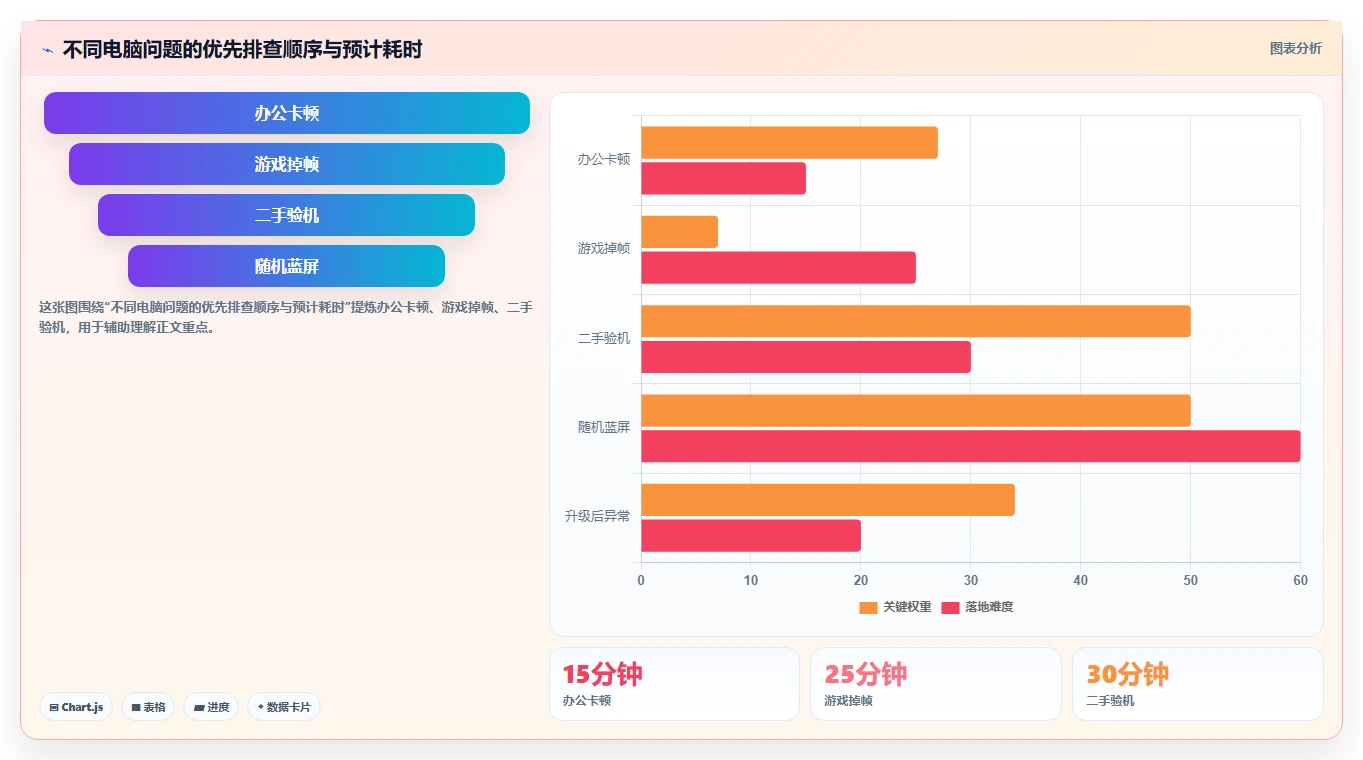Click the 进度 tag chip

pyautogui.click(x=211, y=707)
